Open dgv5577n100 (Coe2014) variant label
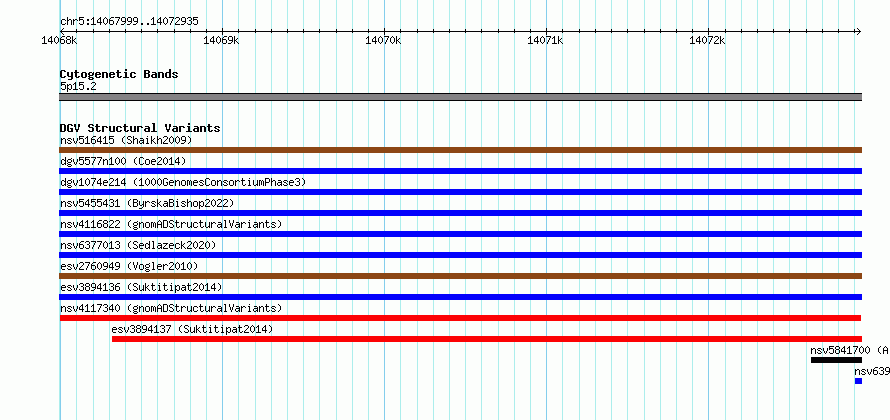890x420 pixels. (x=123, y=161)
